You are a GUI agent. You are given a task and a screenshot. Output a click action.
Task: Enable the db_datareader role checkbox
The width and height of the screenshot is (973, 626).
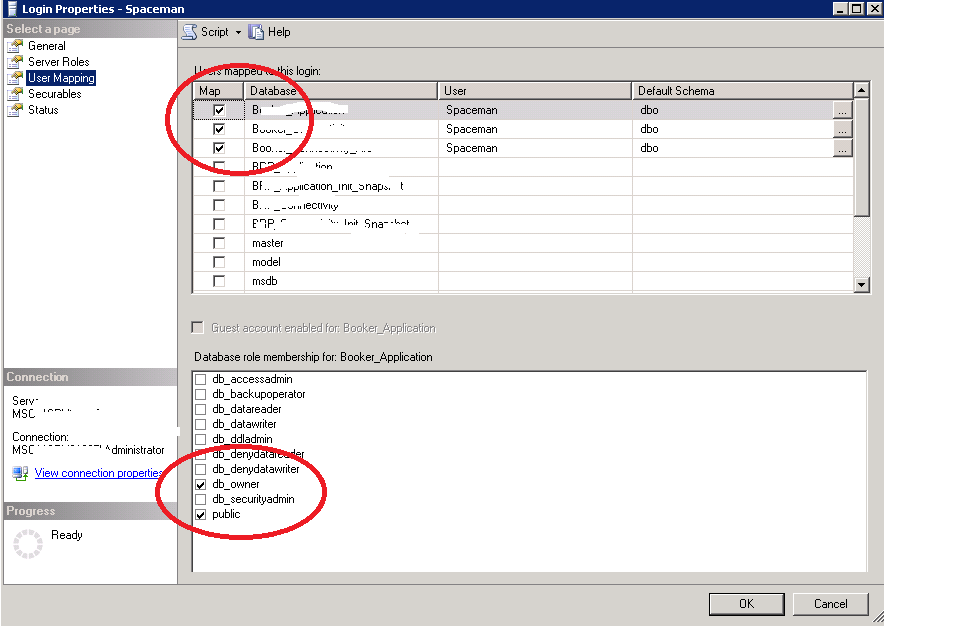[200, 409]
